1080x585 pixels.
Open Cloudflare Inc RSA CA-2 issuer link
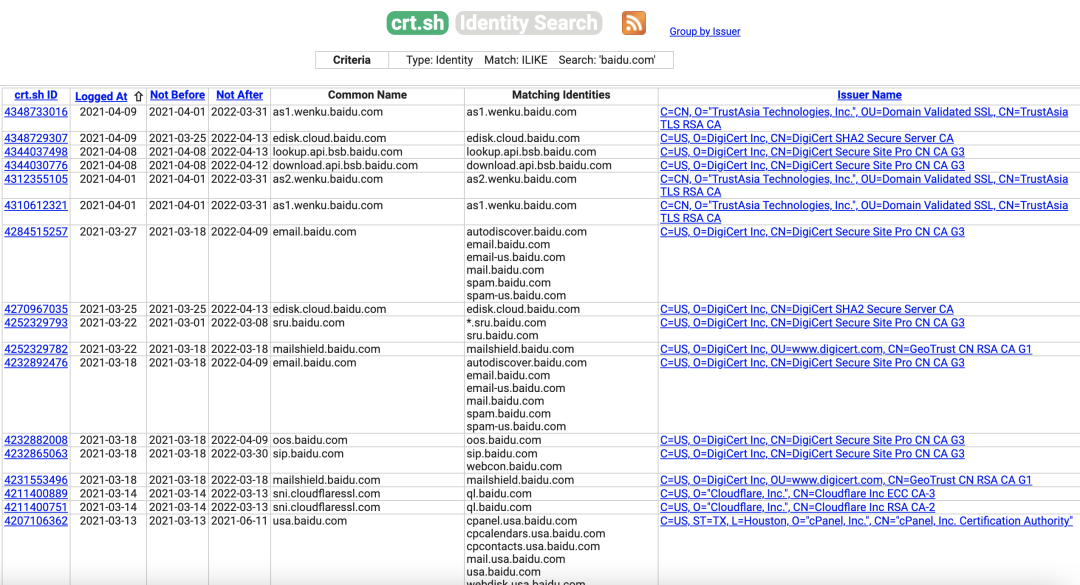pos(798,507)
